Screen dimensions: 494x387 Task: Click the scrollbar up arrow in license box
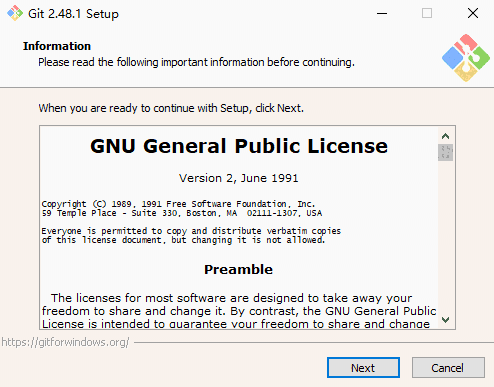pyautogui.click(x=445, y=136)
